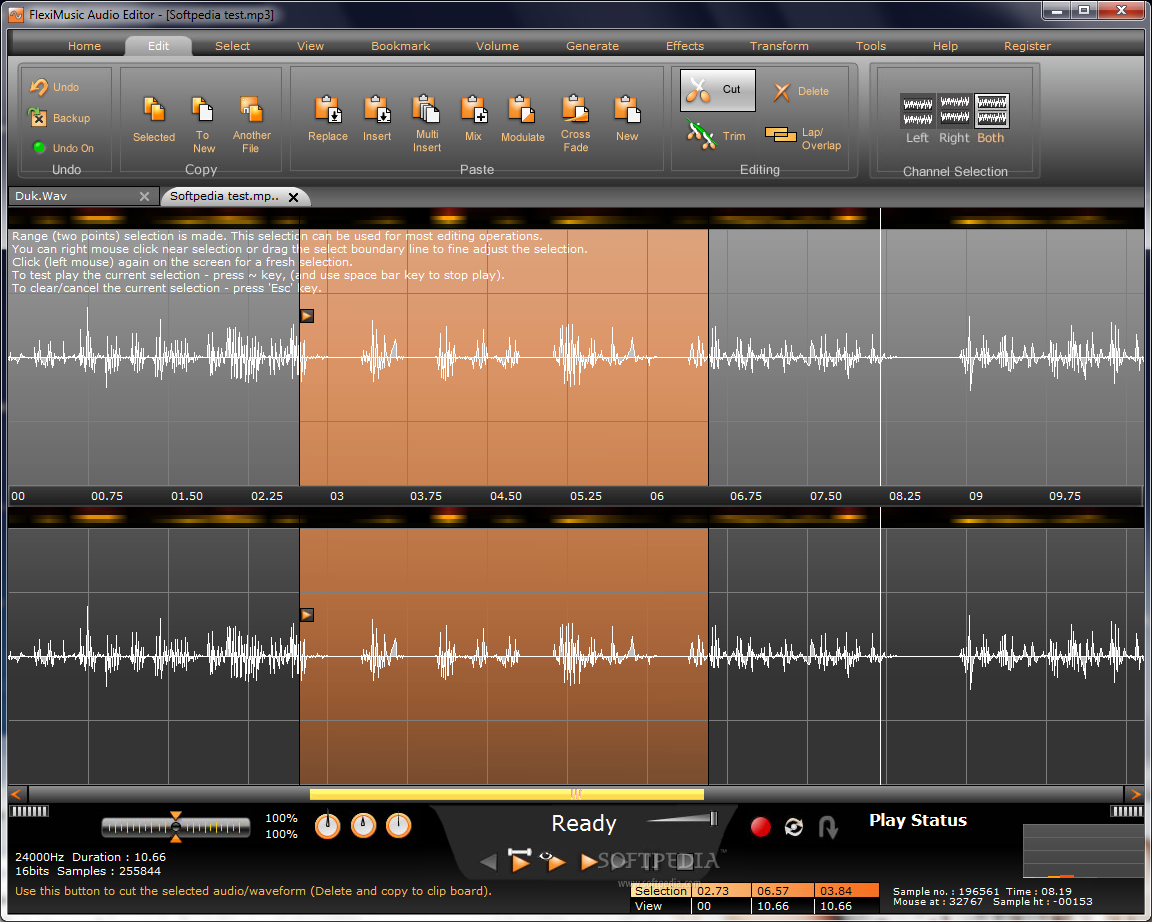
Task: Click the 08.25 time ruler label
Action: point(905,496)
